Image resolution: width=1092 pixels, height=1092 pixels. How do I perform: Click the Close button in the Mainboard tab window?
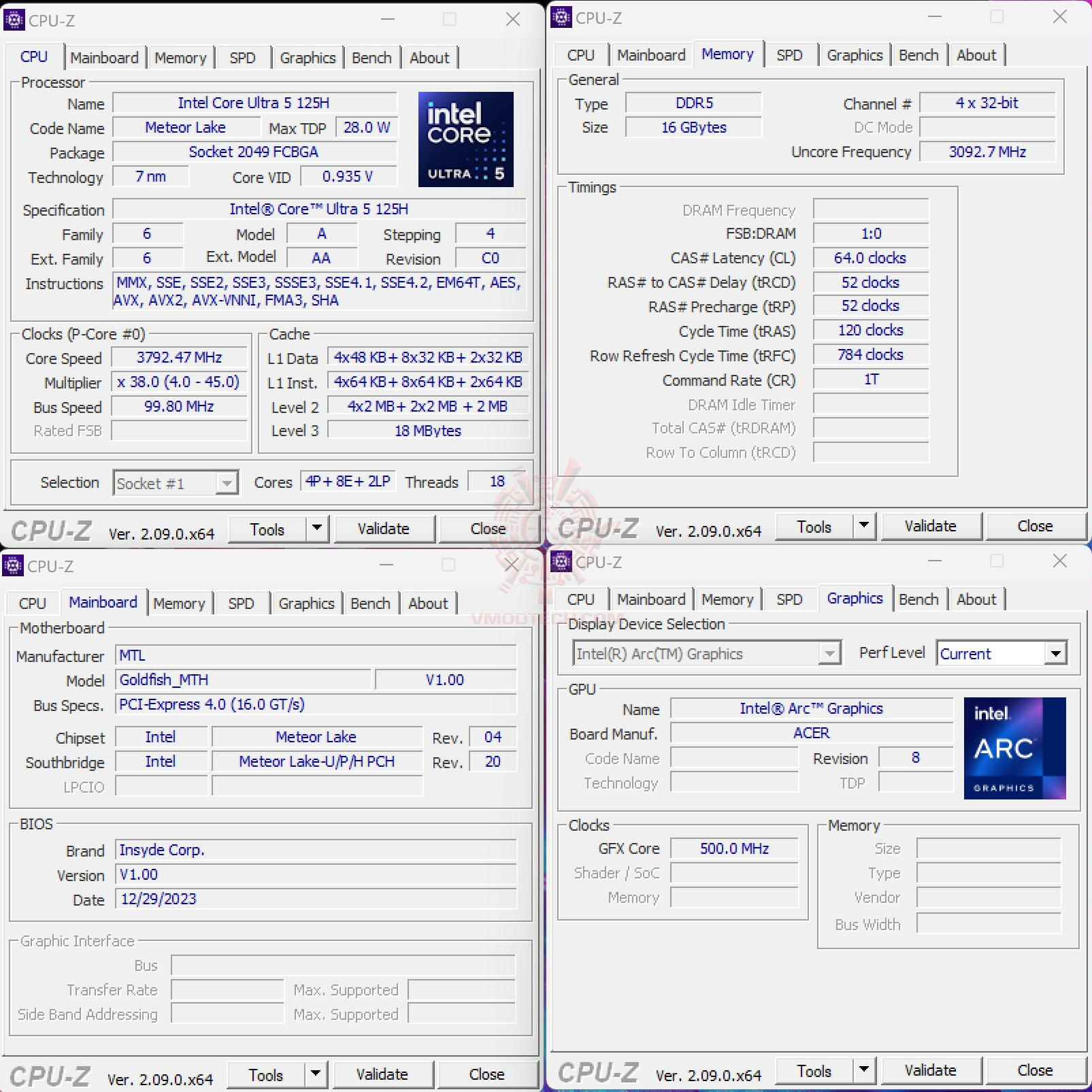486,1074
